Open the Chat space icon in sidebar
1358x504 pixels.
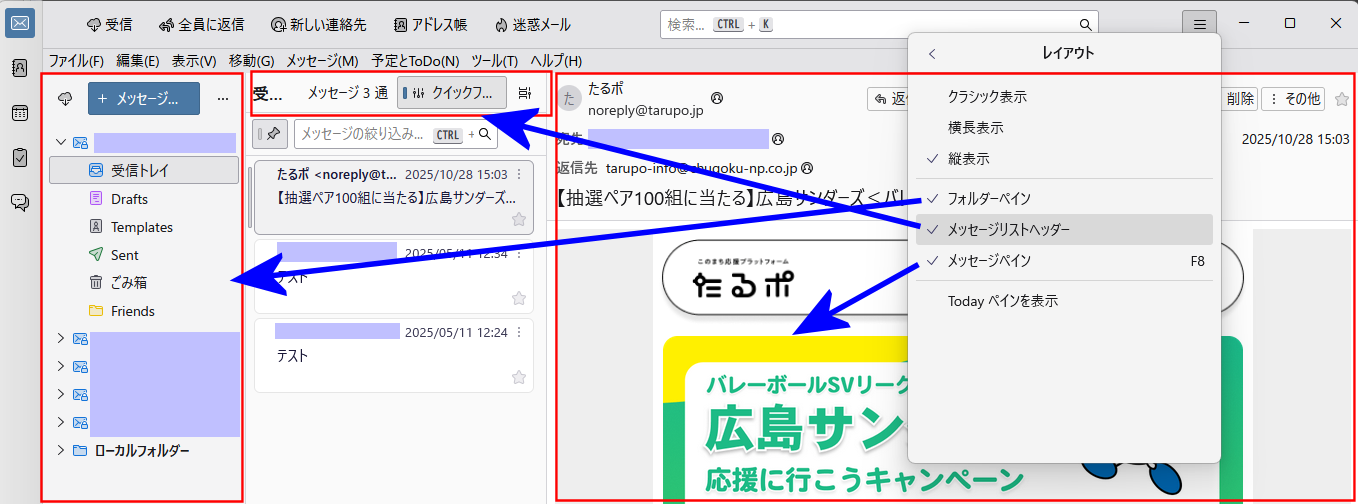19,202
